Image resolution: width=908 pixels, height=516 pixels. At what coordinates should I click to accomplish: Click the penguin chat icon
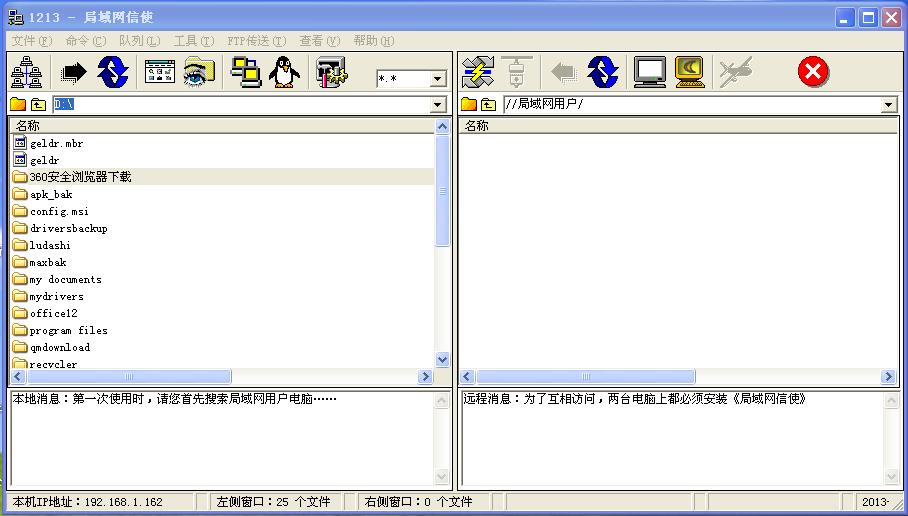284,72
